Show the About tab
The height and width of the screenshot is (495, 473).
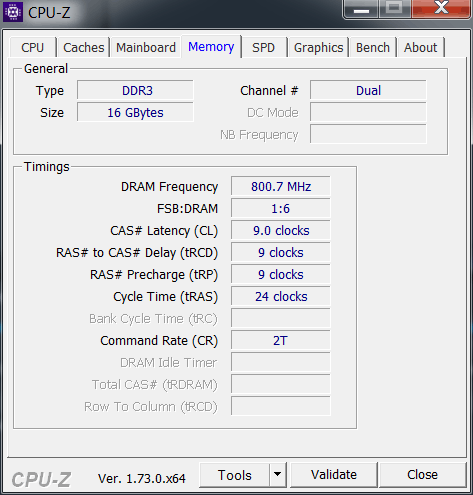click(420, 48)
